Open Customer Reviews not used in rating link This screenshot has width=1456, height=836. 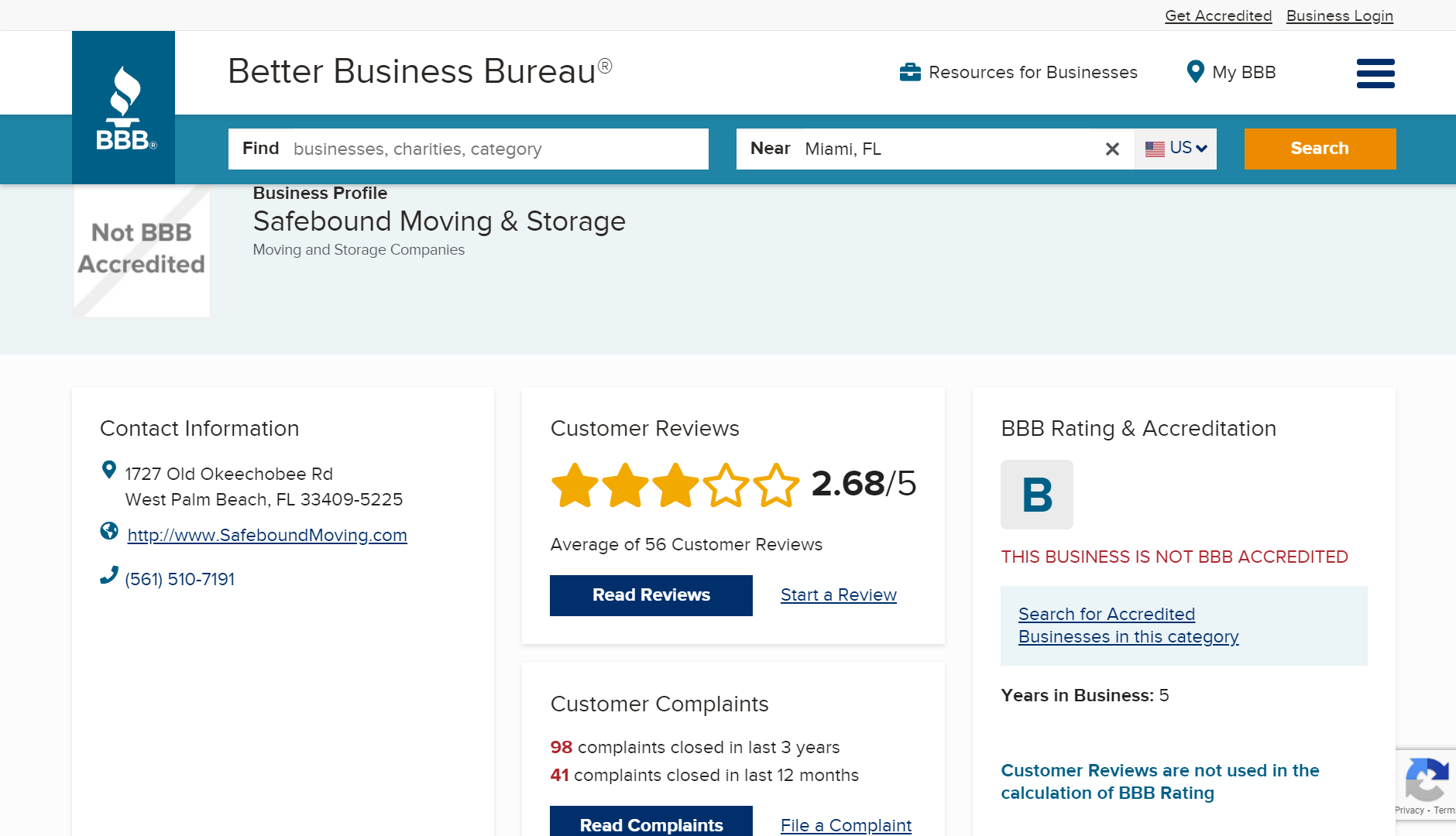pyautogui.click(x=1160, y=782)
